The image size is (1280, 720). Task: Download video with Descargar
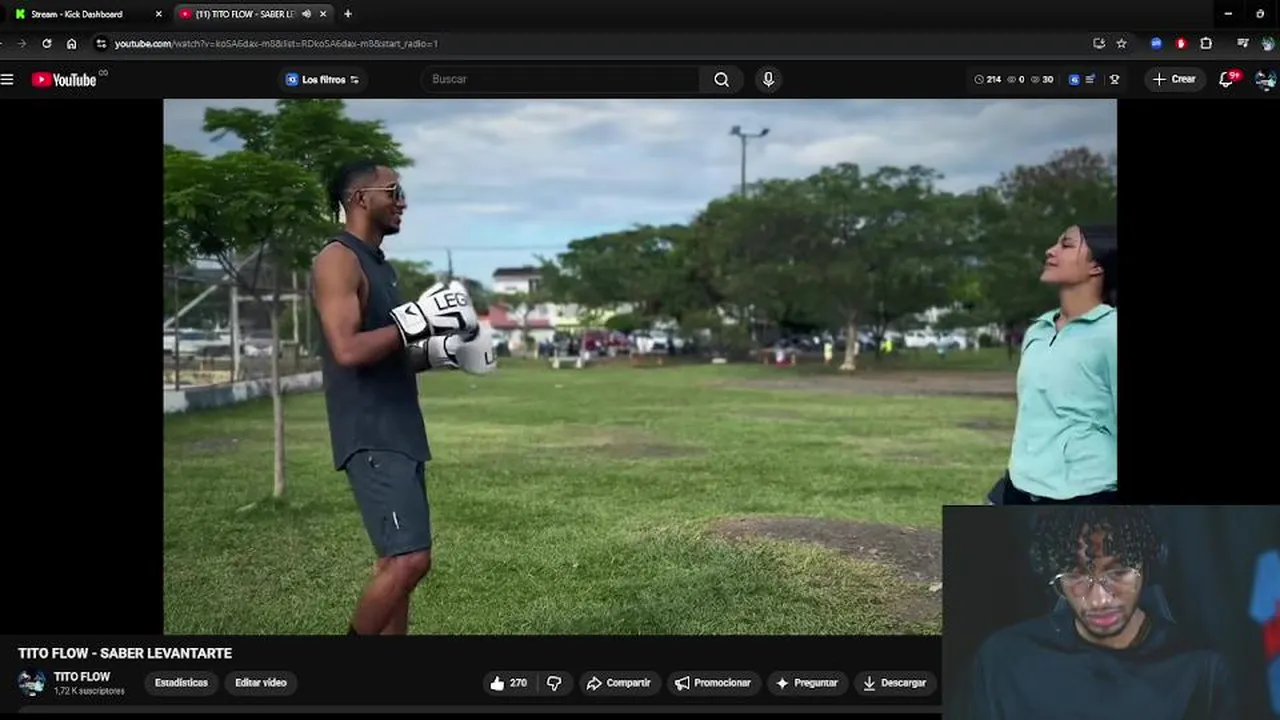point(894,683)
